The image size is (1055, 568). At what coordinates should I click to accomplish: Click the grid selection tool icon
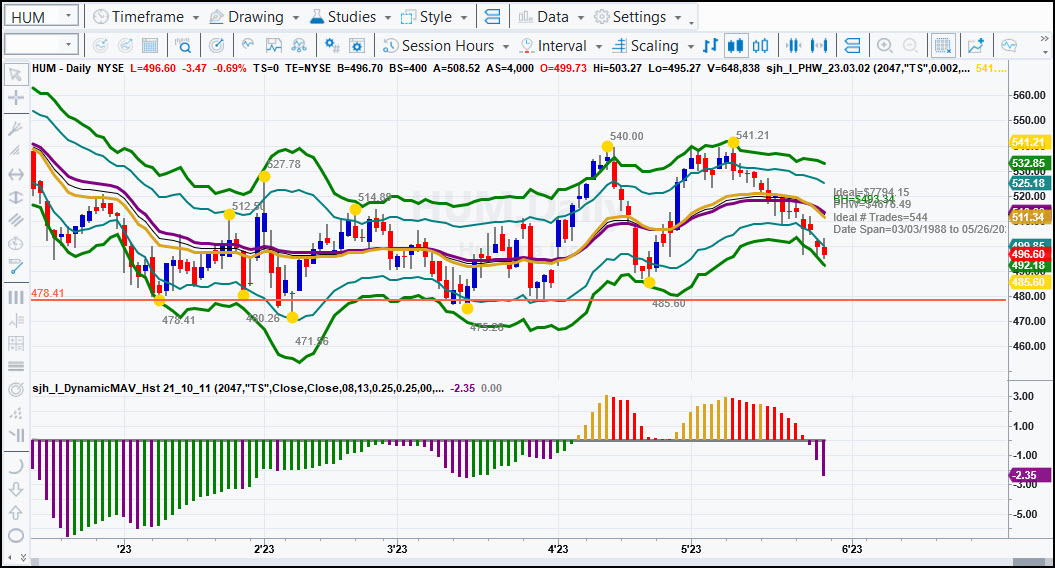click(943, 46)
